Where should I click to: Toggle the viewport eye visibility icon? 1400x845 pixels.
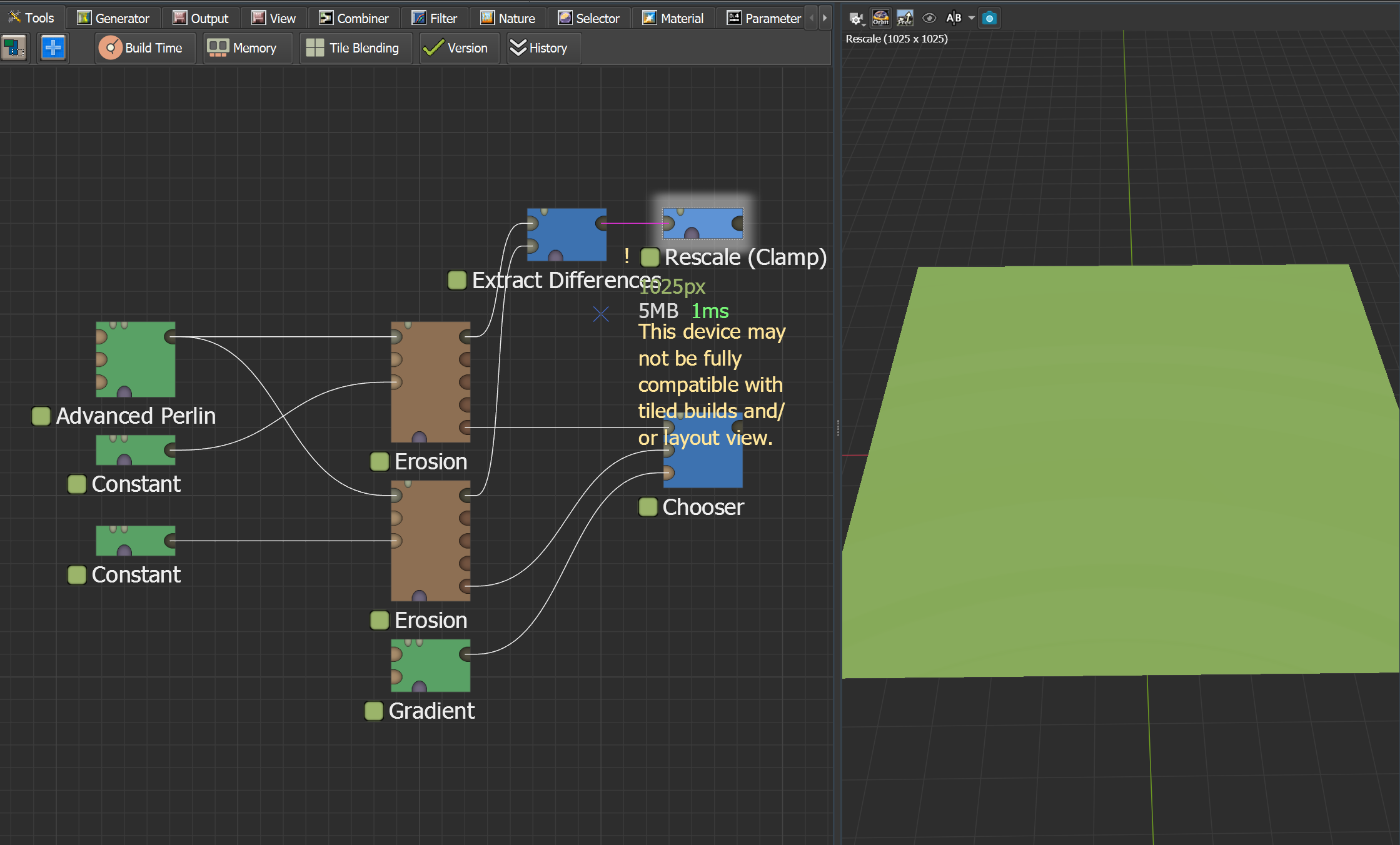click(930, 18)
